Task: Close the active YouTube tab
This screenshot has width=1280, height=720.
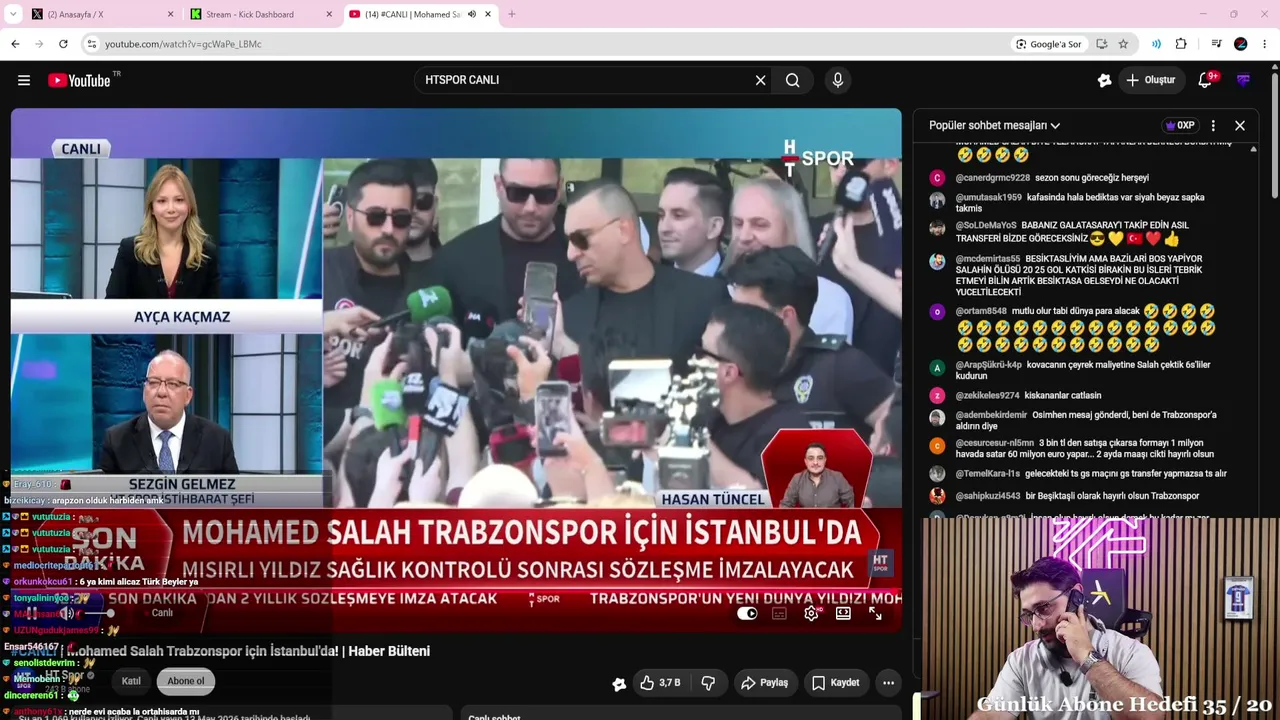Action: click(x=488, y=14)
